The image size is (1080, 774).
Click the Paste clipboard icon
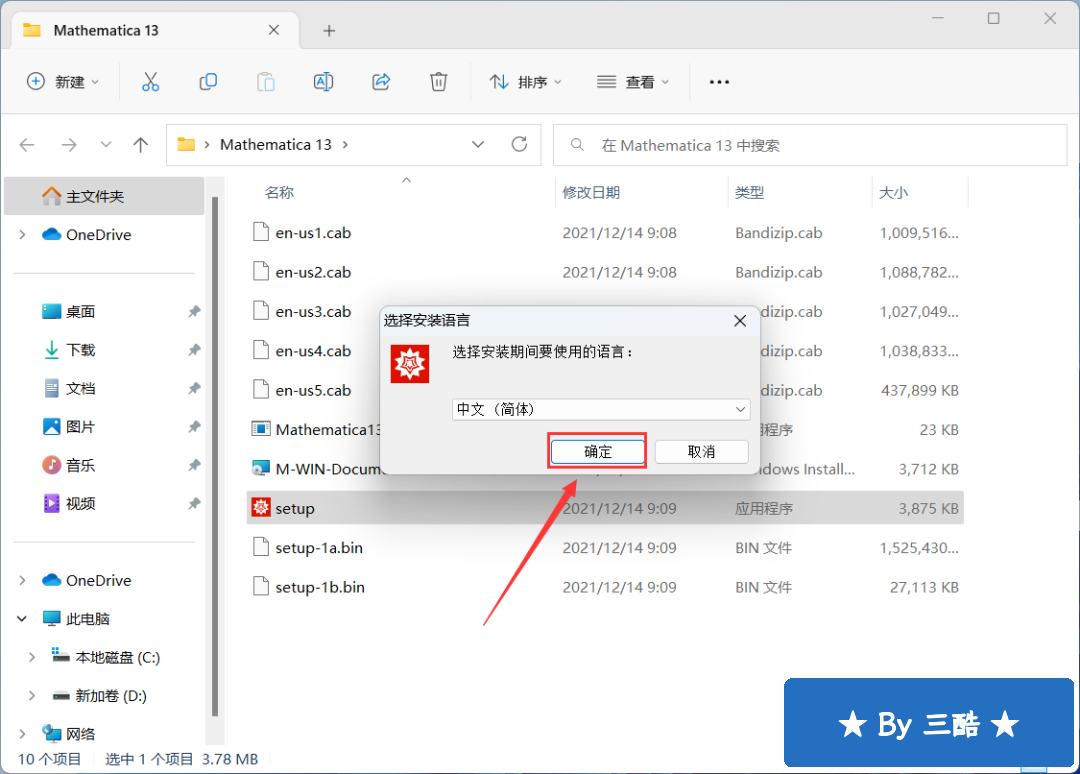pos(266,82)
